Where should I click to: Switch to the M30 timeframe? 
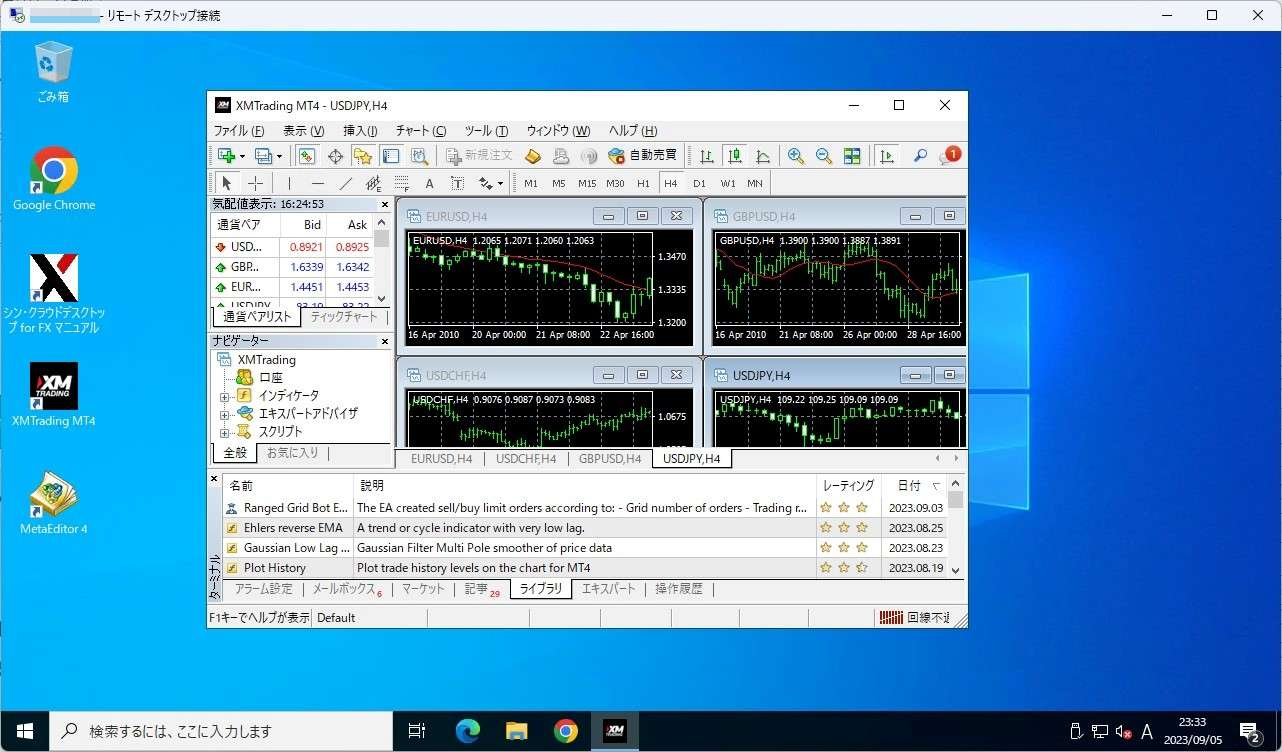(615, 183)
